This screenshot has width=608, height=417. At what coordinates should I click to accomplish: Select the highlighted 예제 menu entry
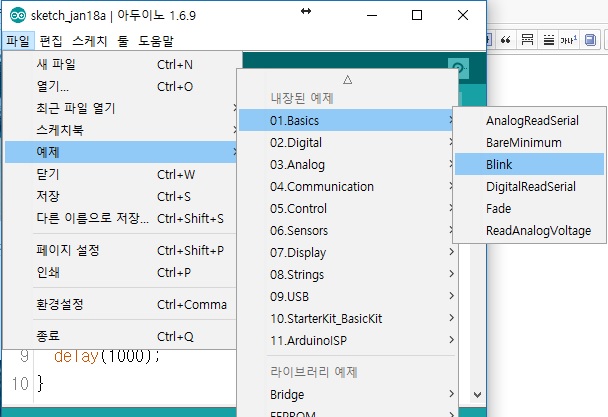121,152
